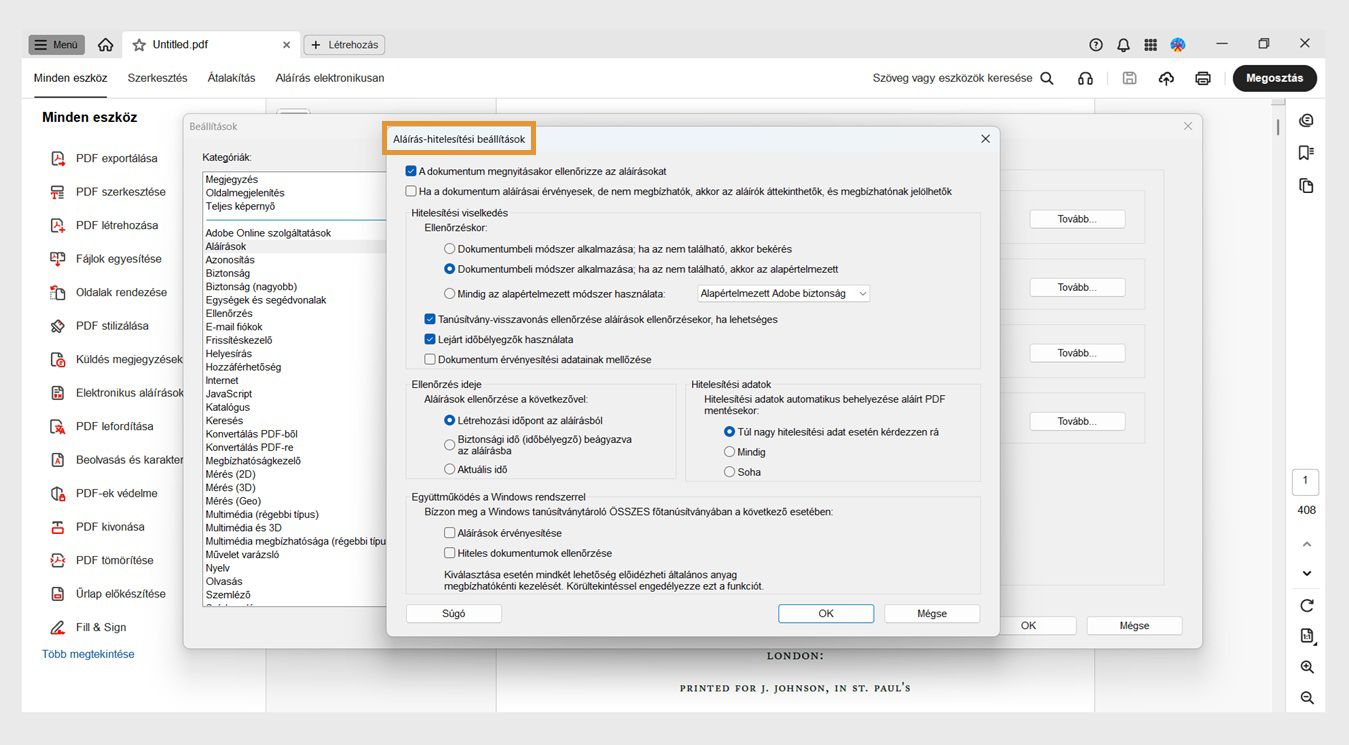Select Fájlok egyesítése tool
The width and height of the screenshot is (1349, 745).
pyautogui.click(x=106, y=259)
